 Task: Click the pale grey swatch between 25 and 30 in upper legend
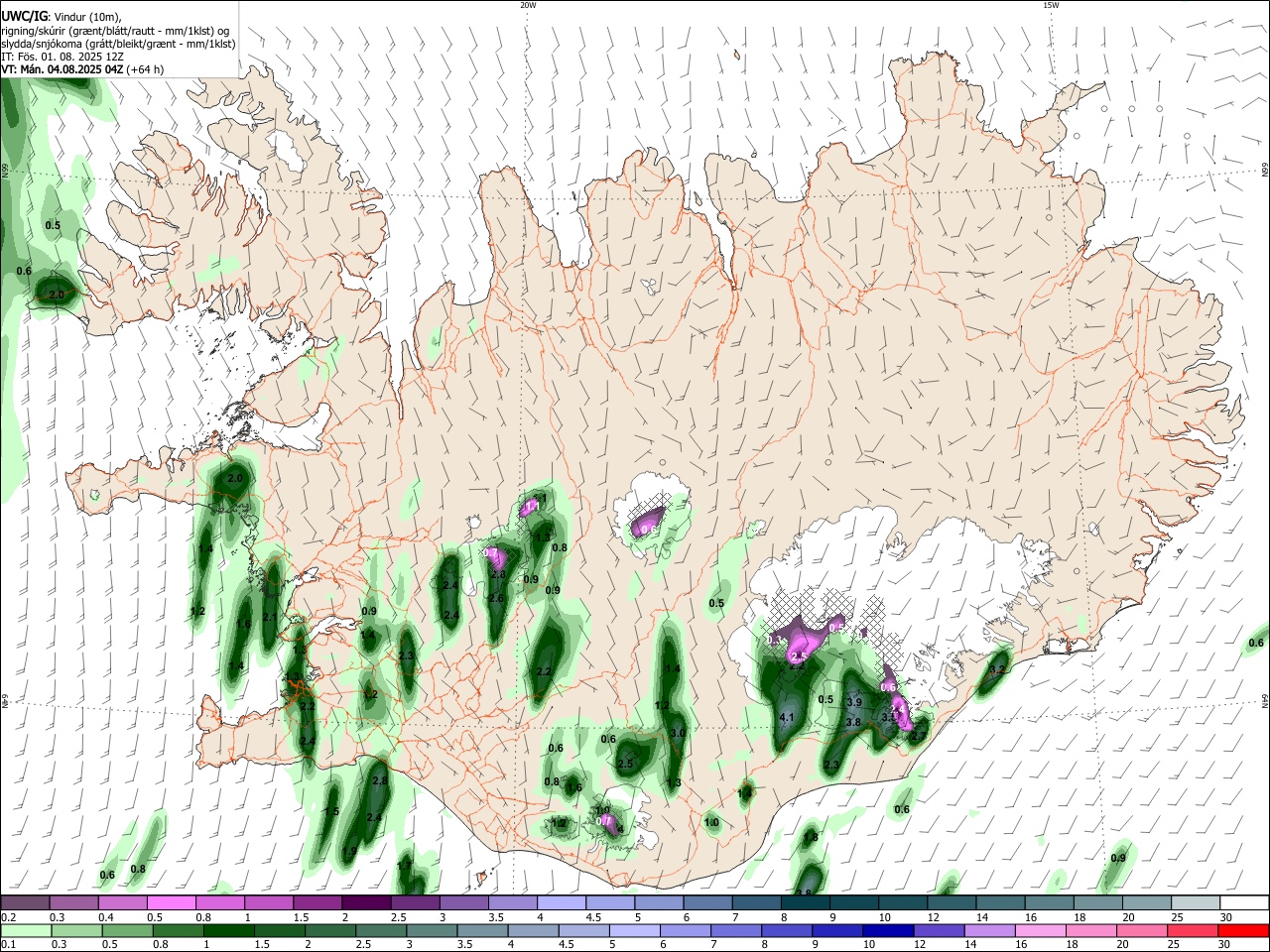tap(1197, 903)
